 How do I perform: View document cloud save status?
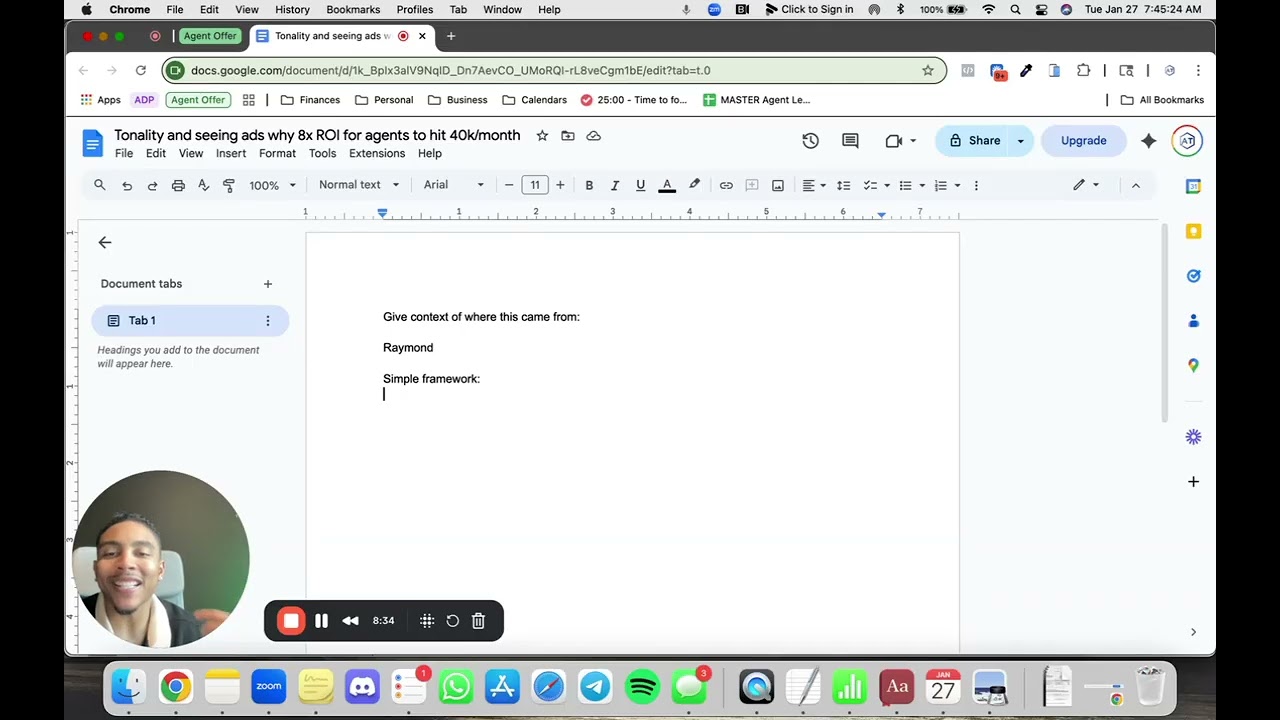pyautogui.click(x=594, y=135)
